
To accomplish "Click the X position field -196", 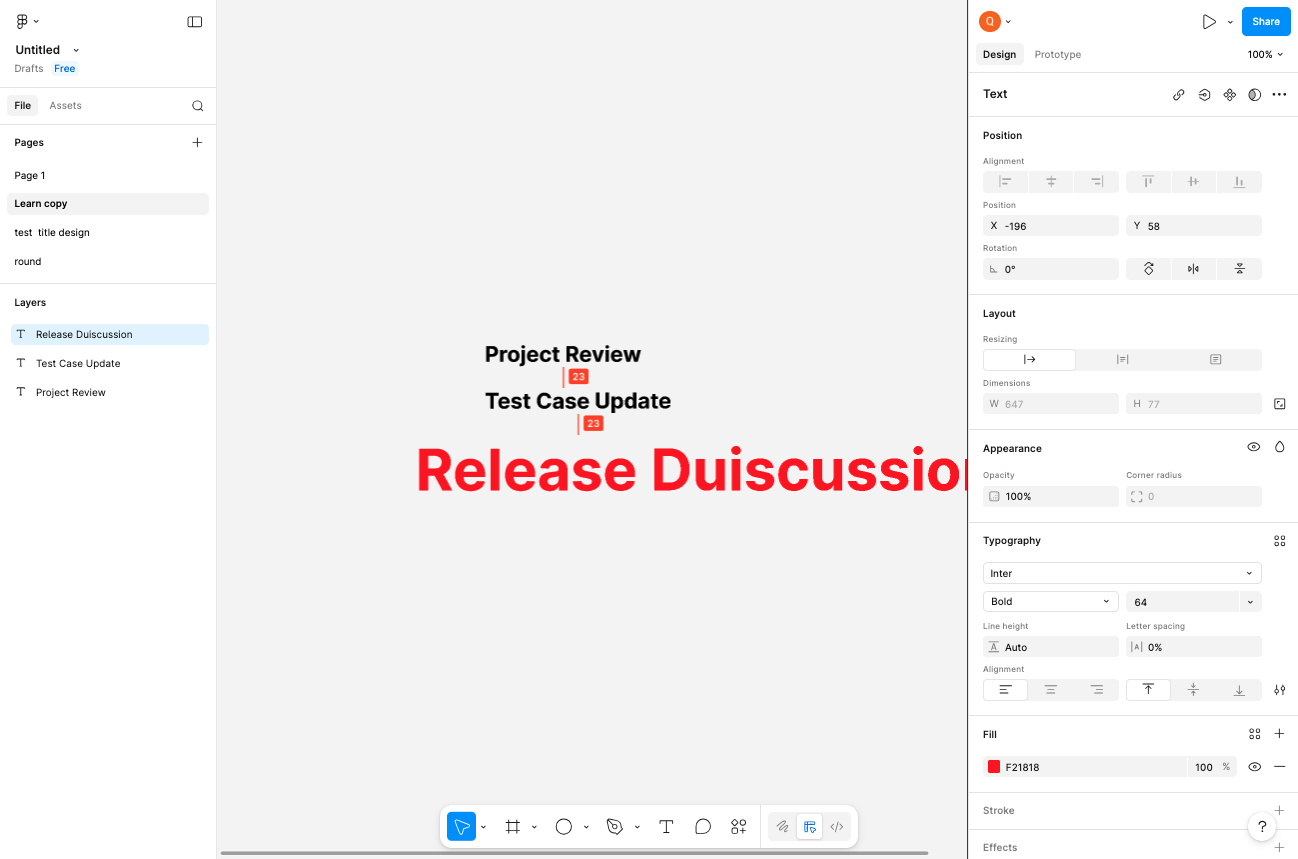I will (1050, 226).
